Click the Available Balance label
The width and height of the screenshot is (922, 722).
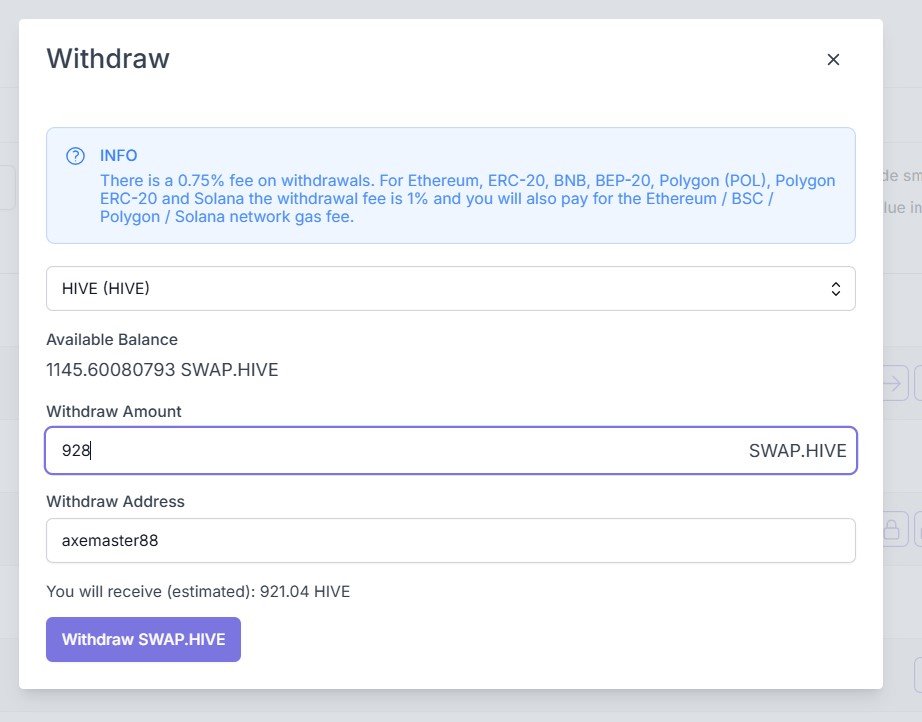tap(112, 339)
